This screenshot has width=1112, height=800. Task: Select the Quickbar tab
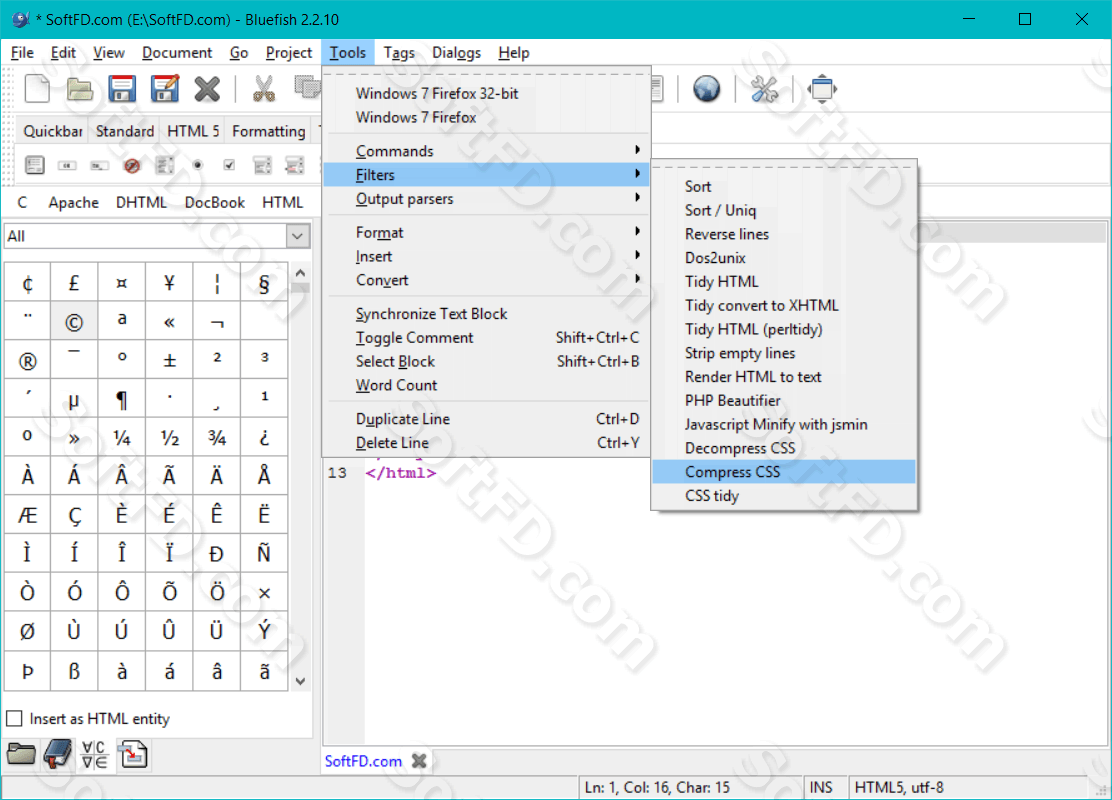52,131
